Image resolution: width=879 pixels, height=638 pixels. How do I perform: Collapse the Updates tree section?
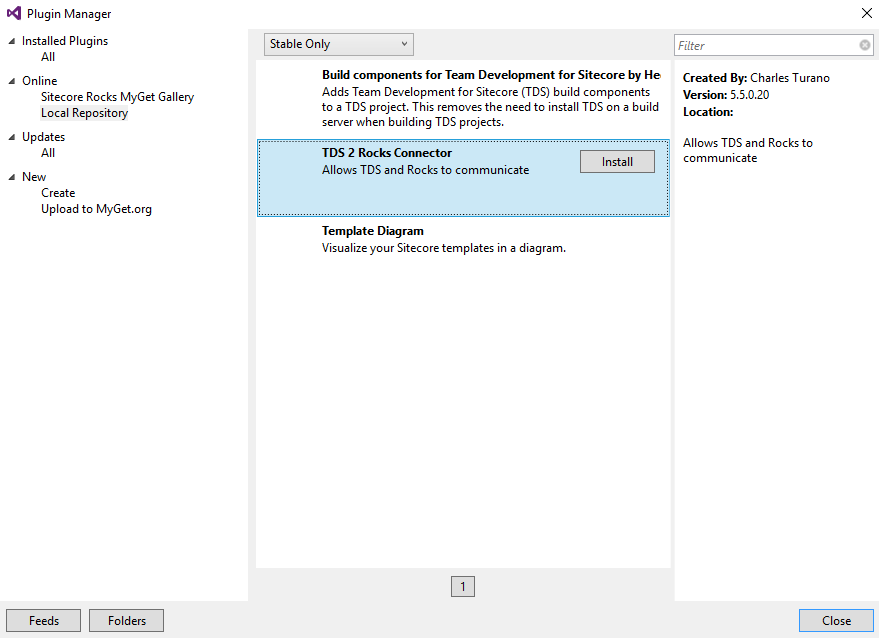tap(12, 137)
